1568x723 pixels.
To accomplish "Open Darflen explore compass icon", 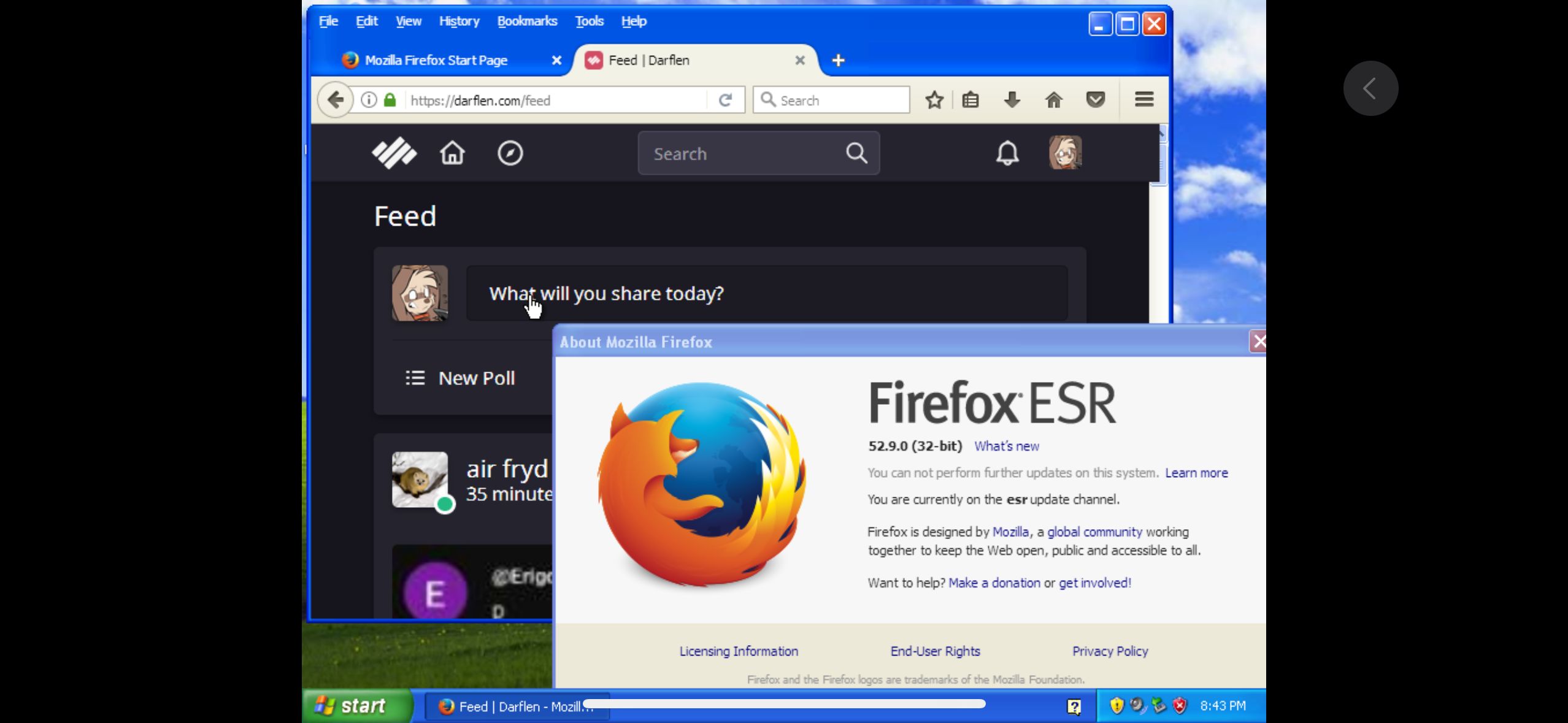I will click(x=510, y=153).
